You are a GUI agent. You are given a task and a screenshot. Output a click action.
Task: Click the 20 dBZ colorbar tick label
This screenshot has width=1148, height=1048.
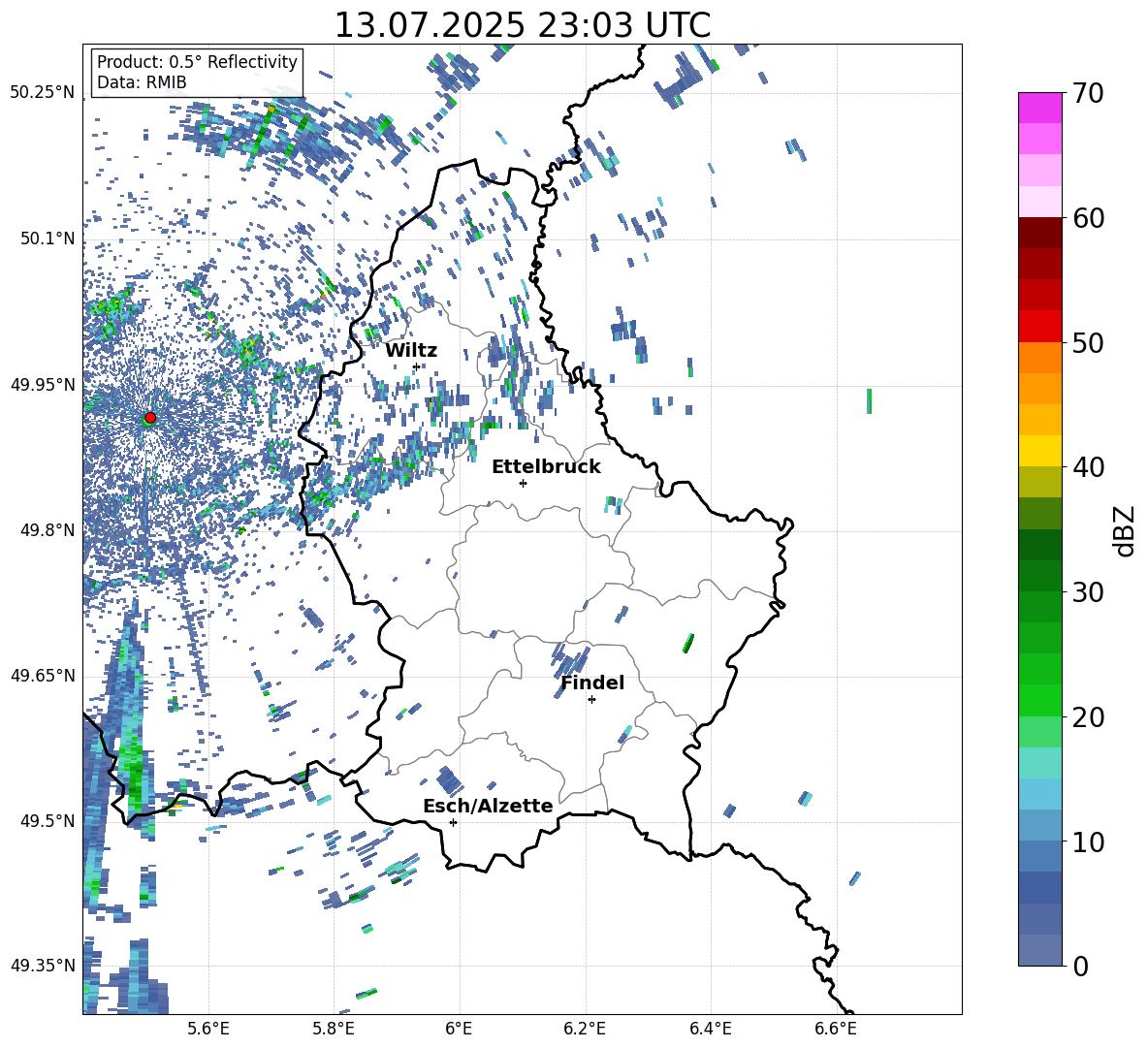(x=1088, y=717)
